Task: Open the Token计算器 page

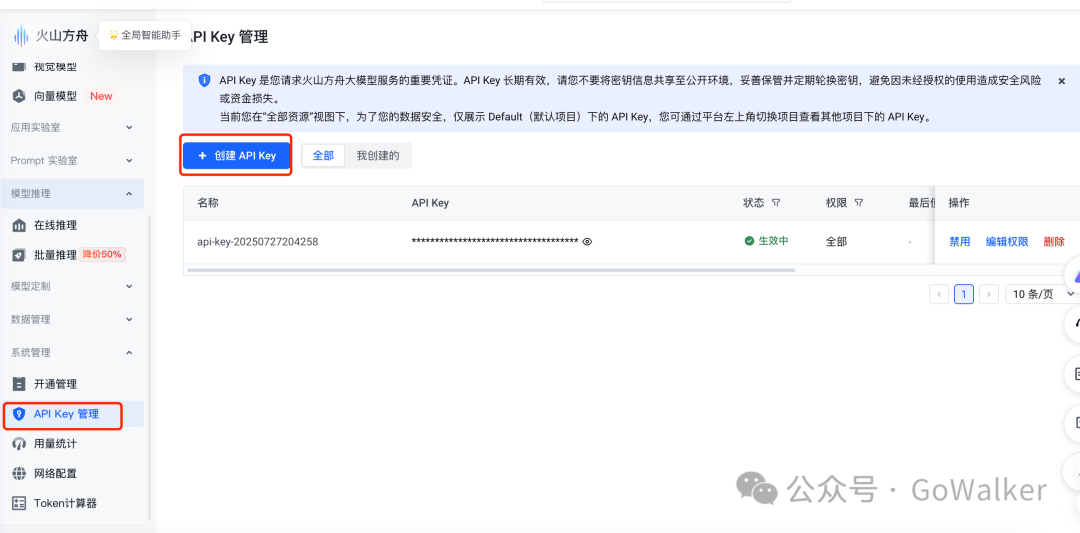Action: coord(65,503)
